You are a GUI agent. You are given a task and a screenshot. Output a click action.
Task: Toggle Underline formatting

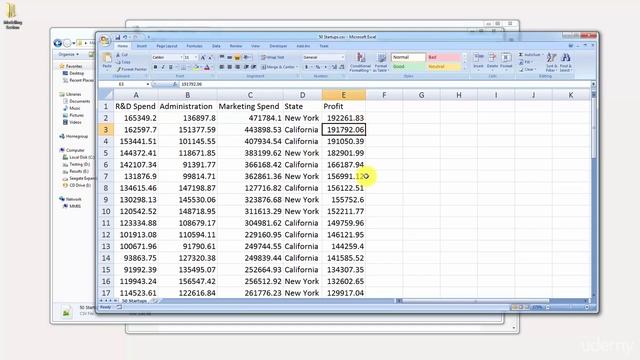coord(171,67)
